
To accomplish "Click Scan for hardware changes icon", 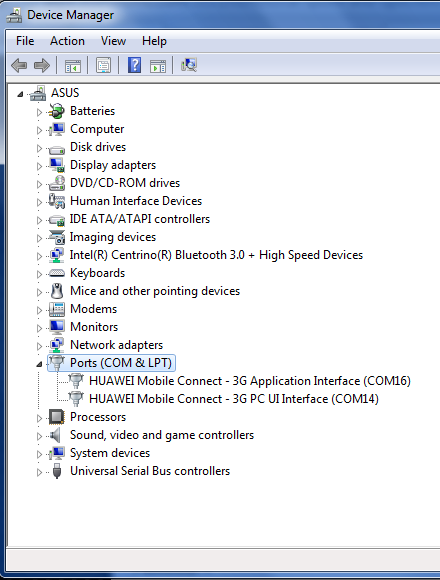I will pyautogui.click(x=189, y=65).
